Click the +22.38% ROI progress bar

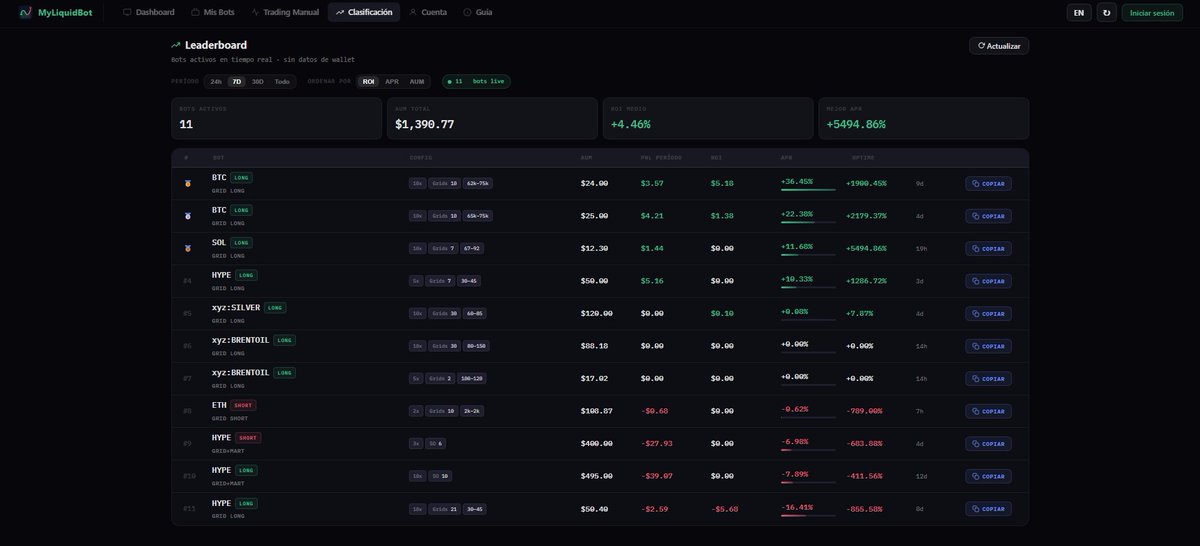tap(808, 222)
